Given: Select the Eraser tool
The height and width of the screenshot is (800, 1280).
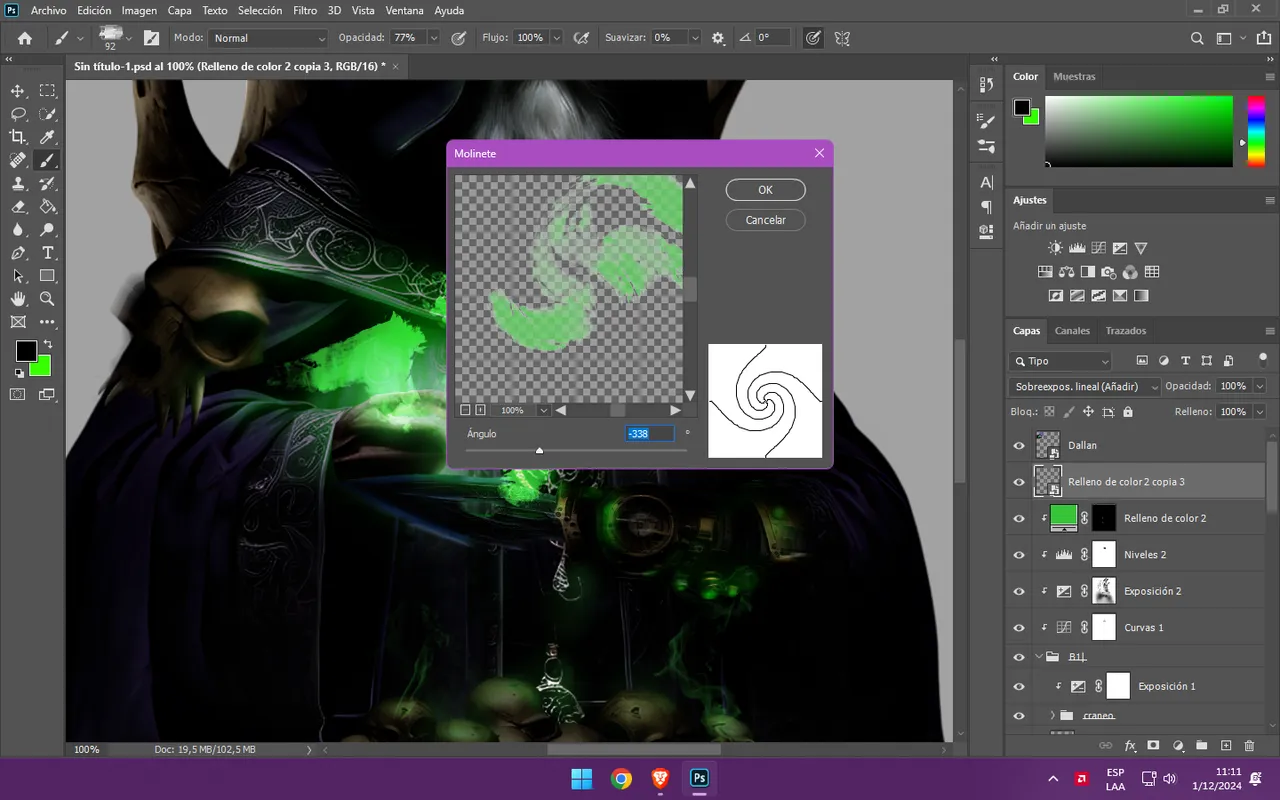Looking at the screenshot, I should point(18,207).
